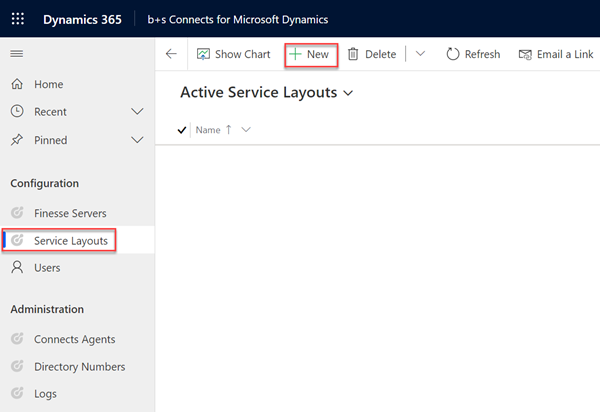This screenshot has width=600, height=412.
Task: Click the Refresh circular arrow icon
Action: click(x=453, y=54)
